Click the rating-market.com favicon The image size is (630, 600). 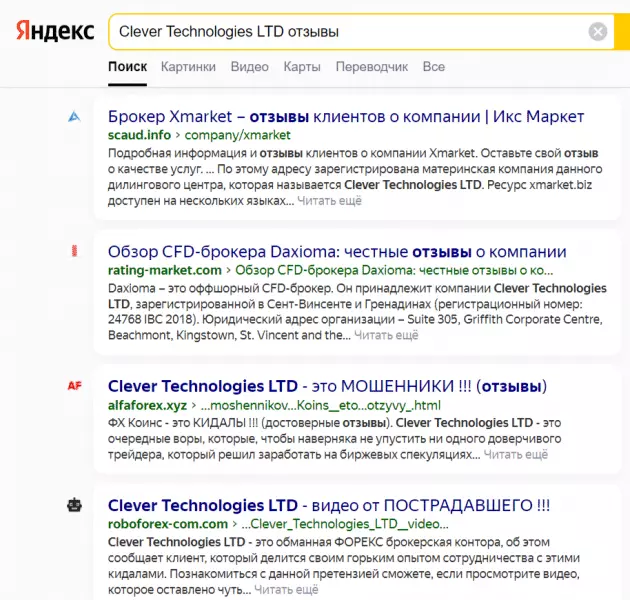[74, 251]
